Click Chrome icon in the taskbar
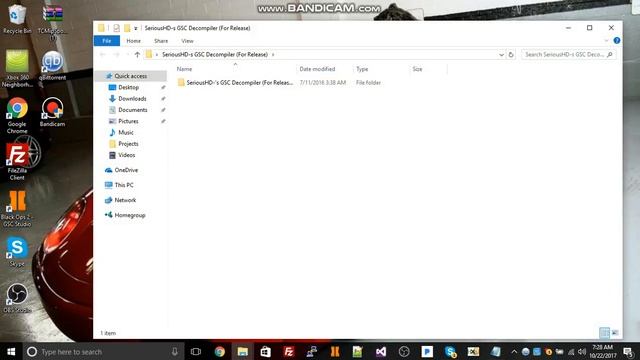This screenshot has width=640, height=360. click(x=220, y=351)
